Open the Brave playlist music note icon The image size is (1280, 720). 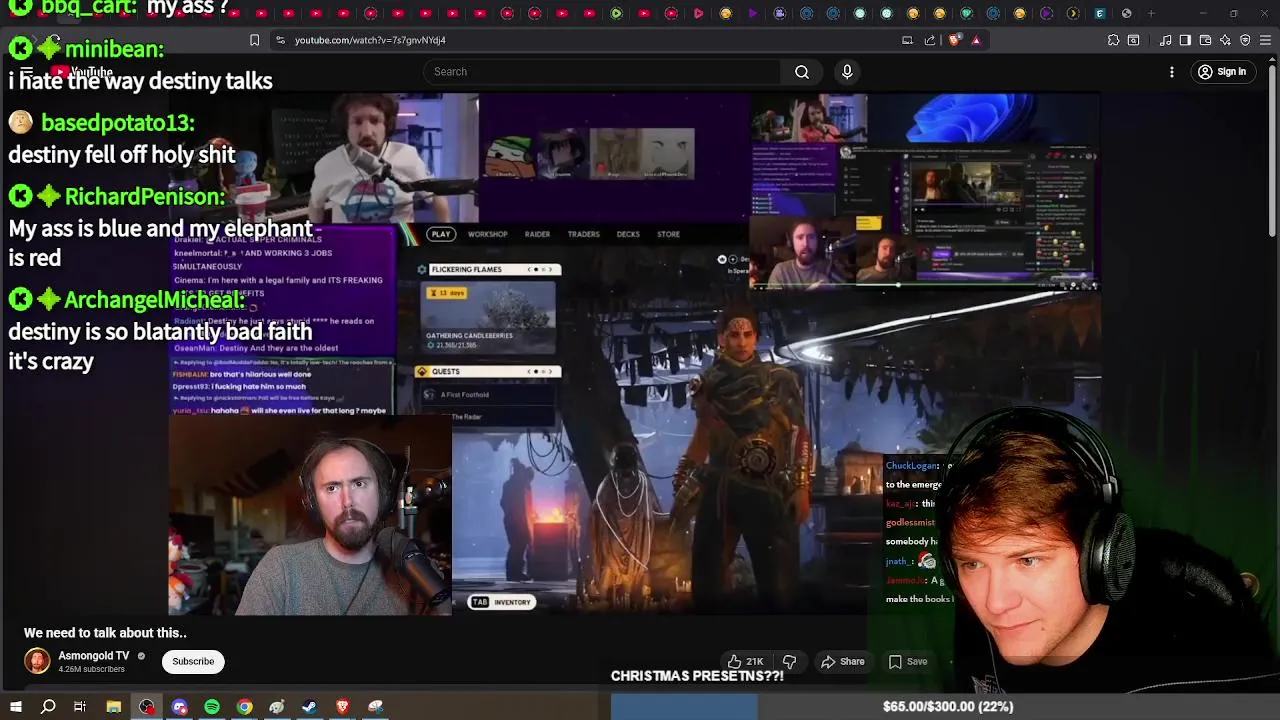[1165, 40]
